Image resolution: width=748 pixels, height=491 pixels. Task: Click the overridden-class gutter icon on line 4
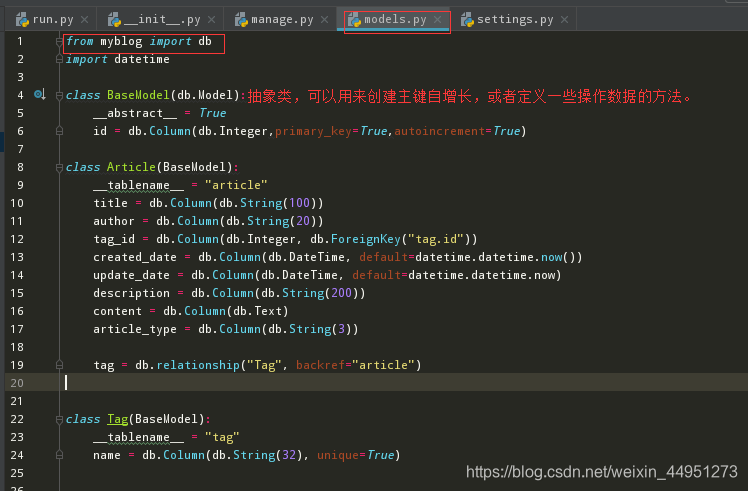tap(40, 94)
